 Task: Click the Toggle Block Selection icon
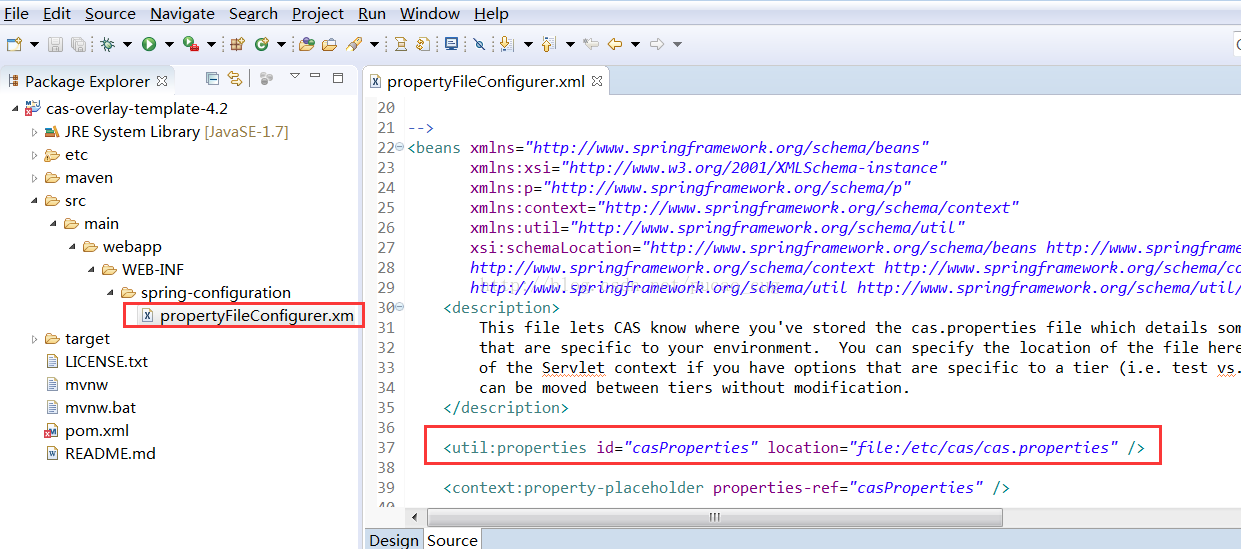click(423, 44)
